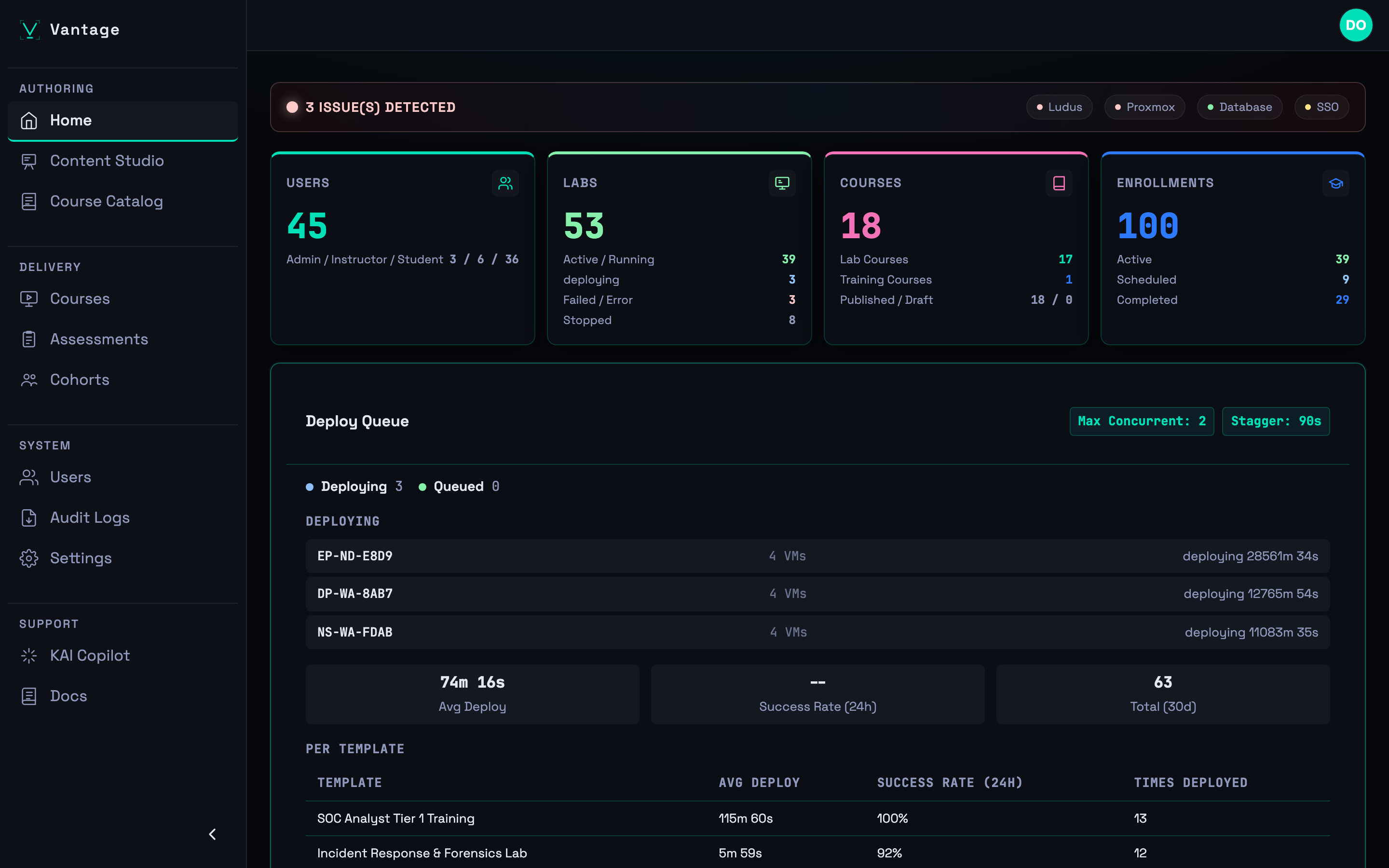Click the Labs card monitor icon
The image size is (1389, 868).
tap(782, 183)
